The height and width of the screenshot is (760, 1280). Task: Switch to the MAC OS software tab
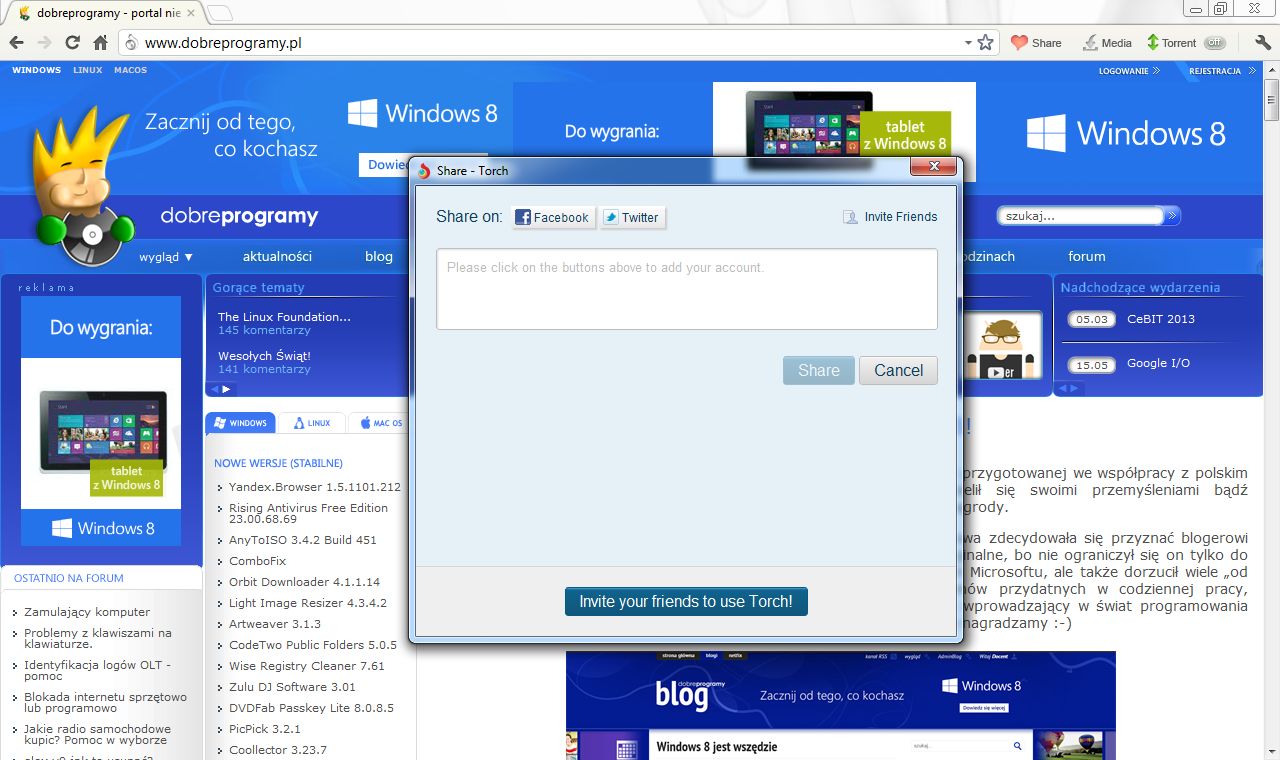click(380, 423)
